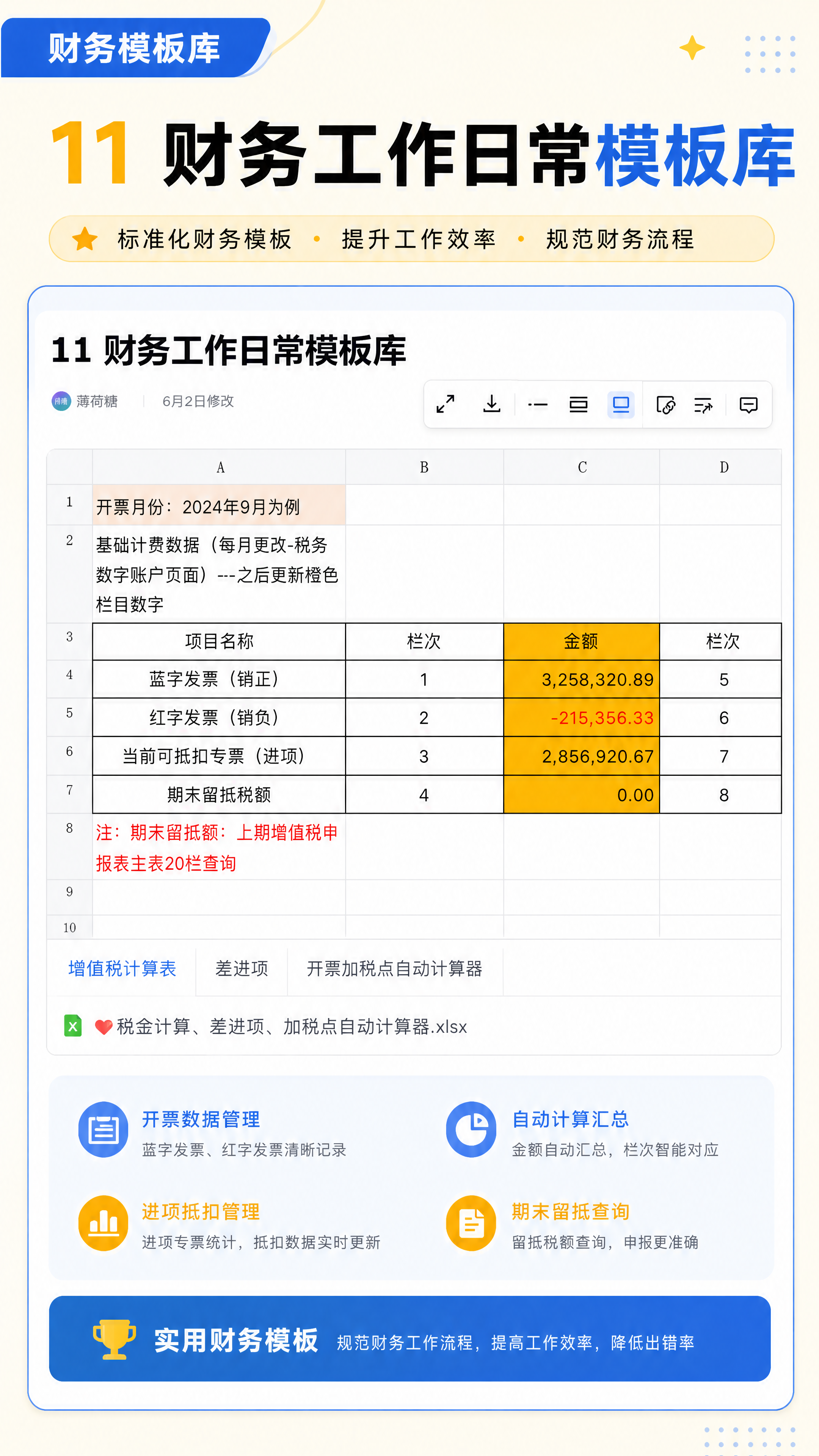Click the 11 财务工作日常模板库 document title

[x=229, y=350]
